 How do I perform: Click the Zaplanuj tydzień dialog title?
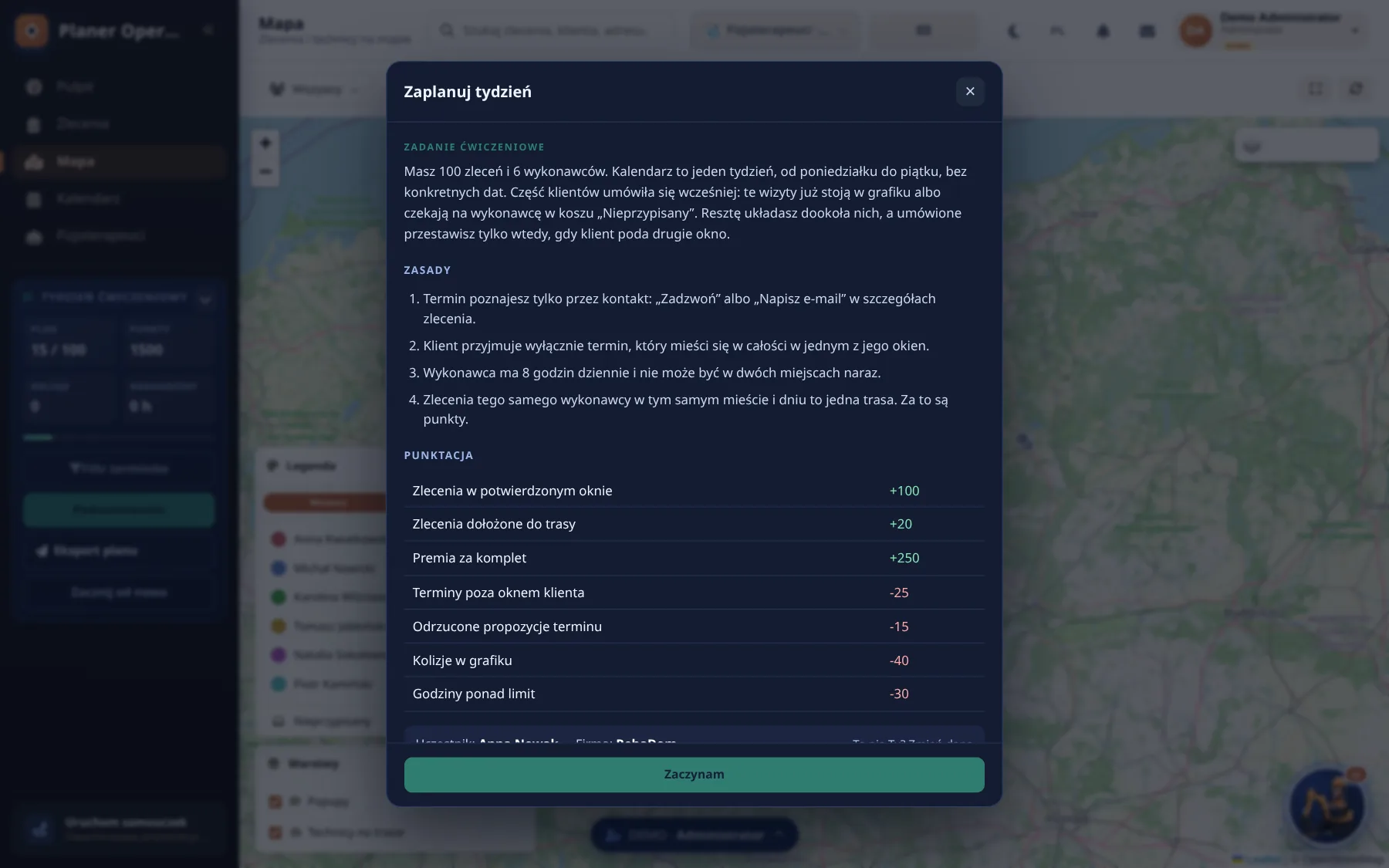(468, 92)
